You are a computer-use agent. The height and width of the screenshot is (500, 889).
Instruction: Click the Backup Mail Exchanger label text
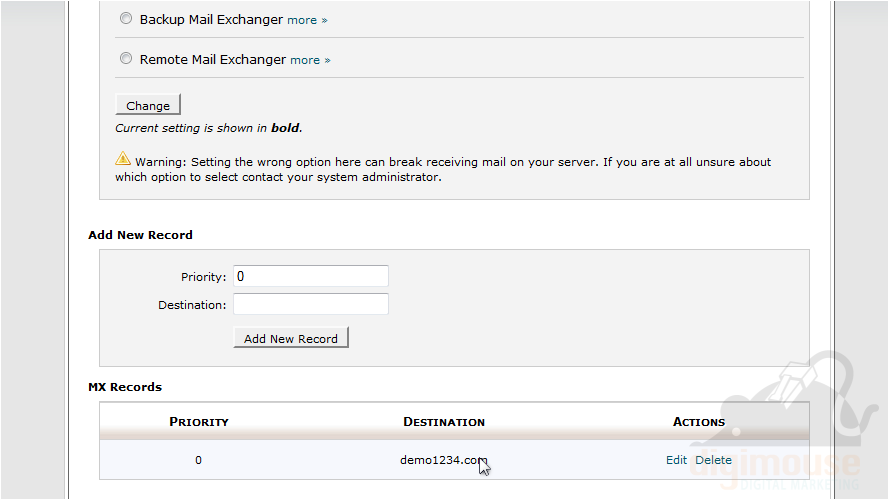[x=211, y=19]
